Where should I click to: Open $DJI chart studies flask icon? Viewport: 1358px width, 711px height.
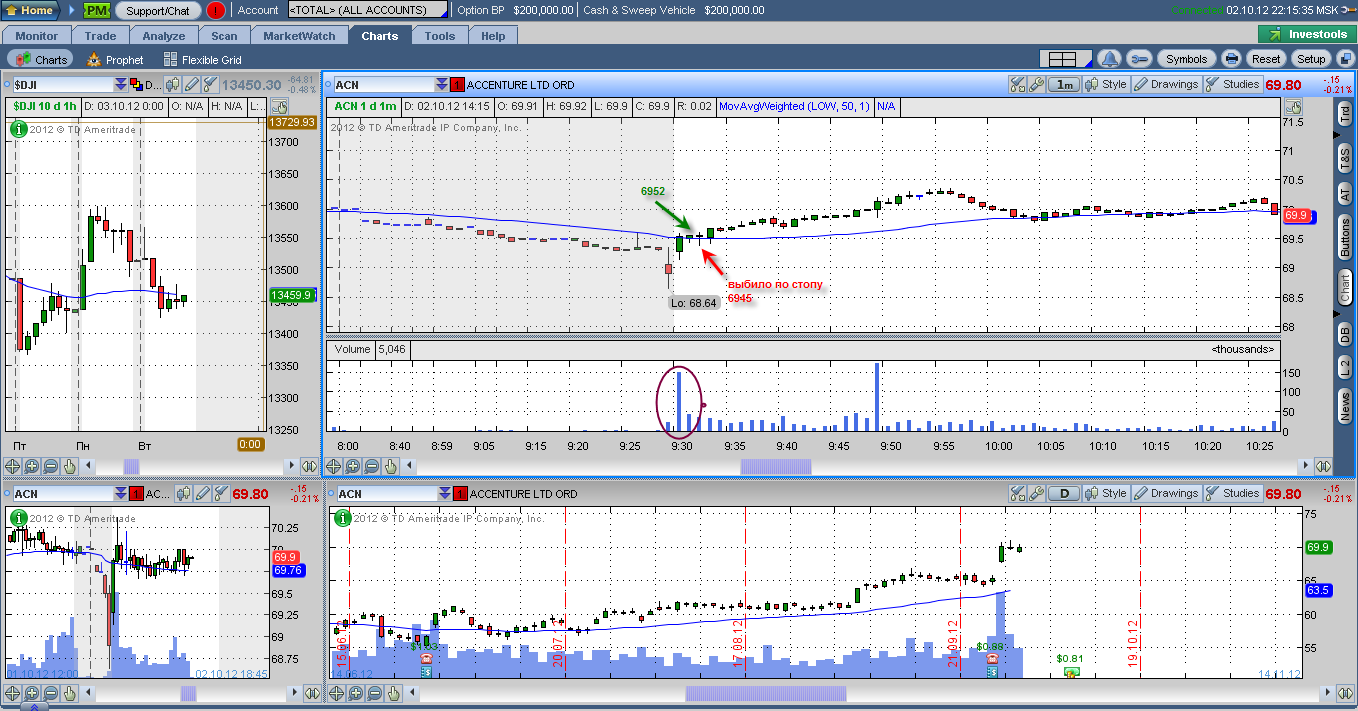point(209,85)
